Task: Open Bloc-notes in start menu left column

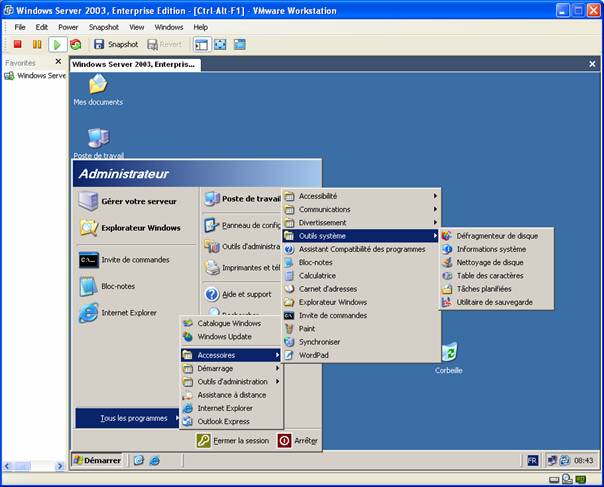Action: pyautogui.click(x=107, y=286)
